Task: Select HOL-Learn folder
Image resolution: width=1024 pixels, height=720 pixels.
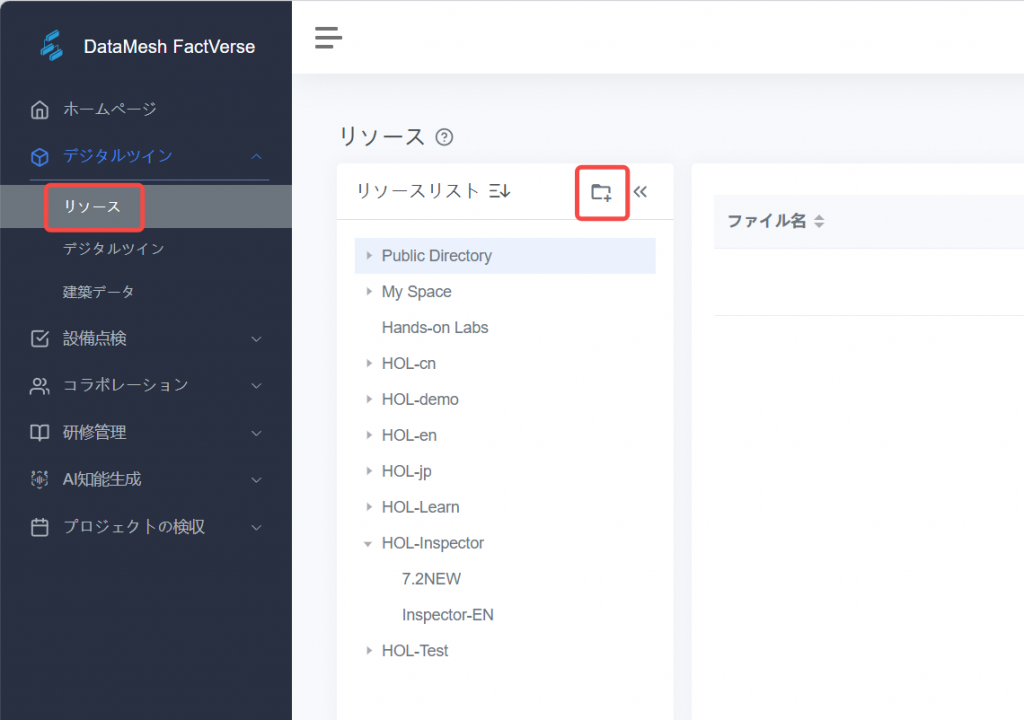Action: 421,507
